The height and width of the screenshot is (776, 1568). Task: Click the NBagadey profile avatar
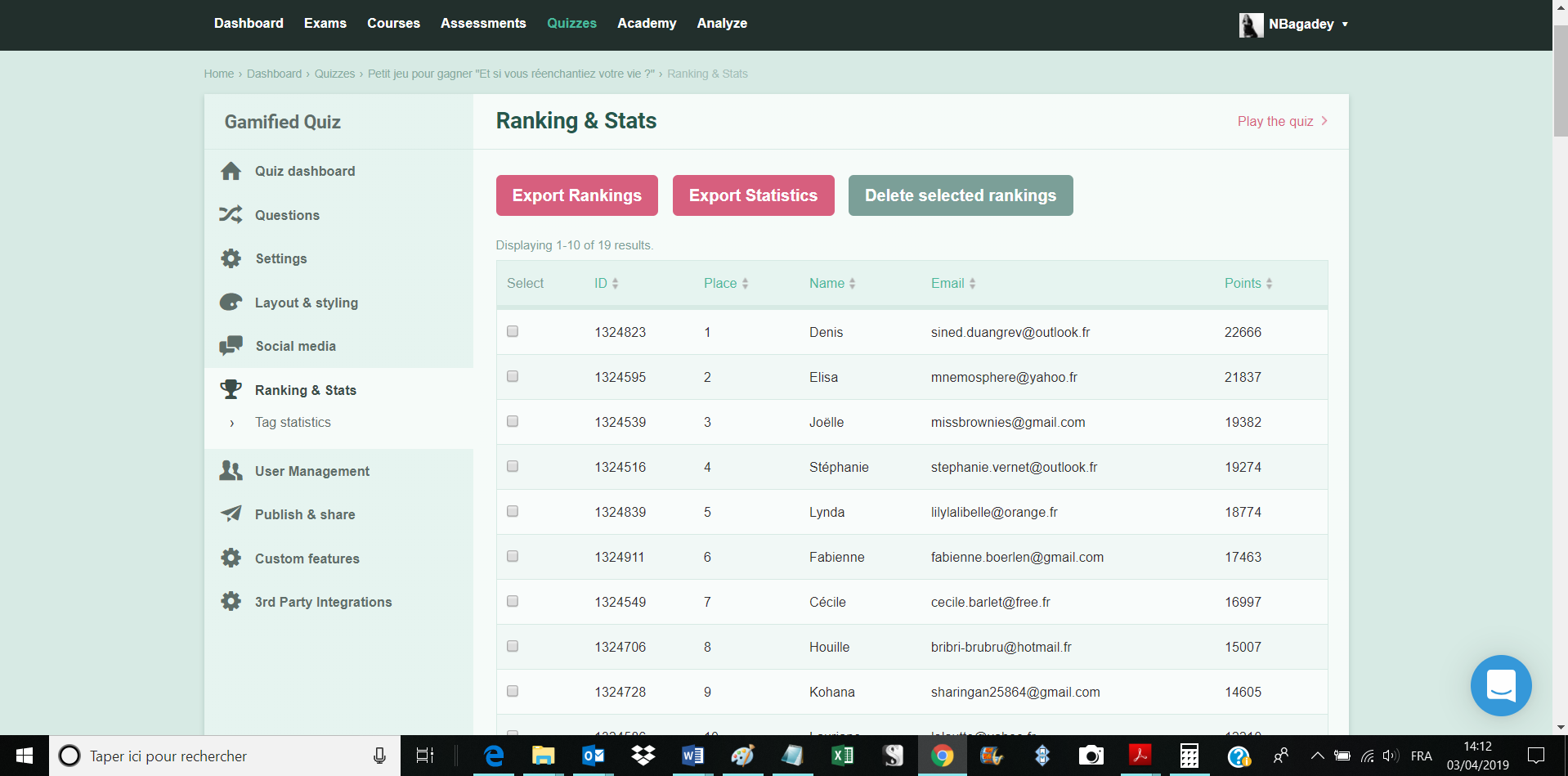(1251, 25)
